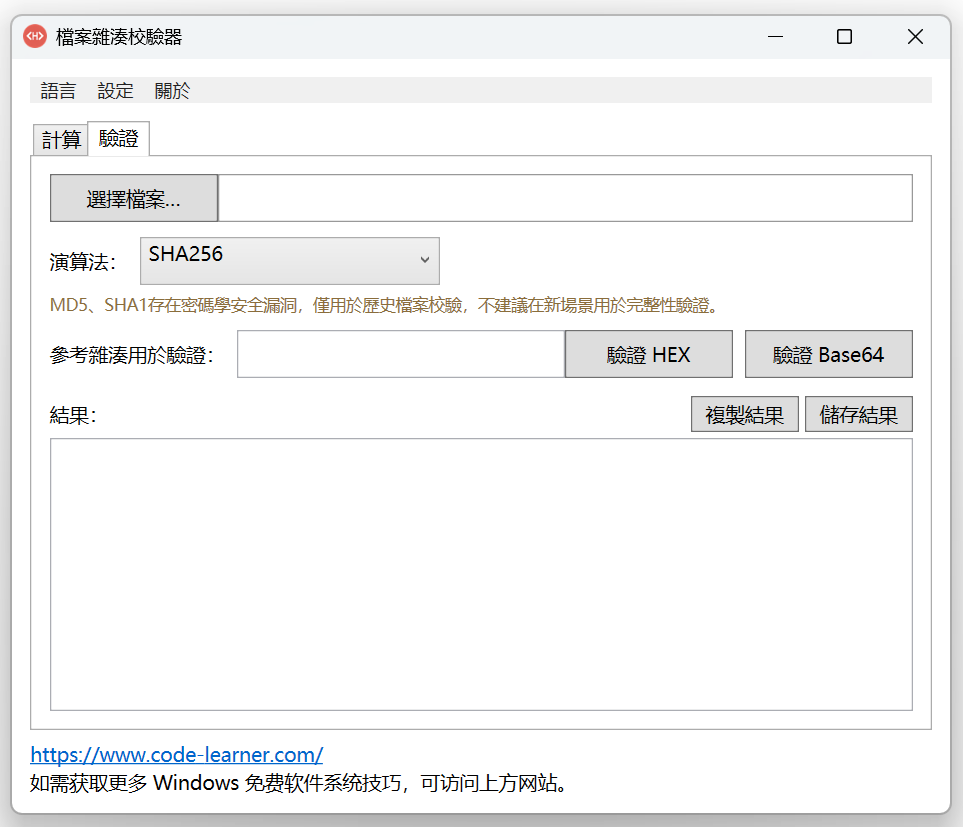Screen dimensions: 963x827
Task: Click the 如需获取更多 Windows 免费软件 text
Action: (x=298, y=783)
